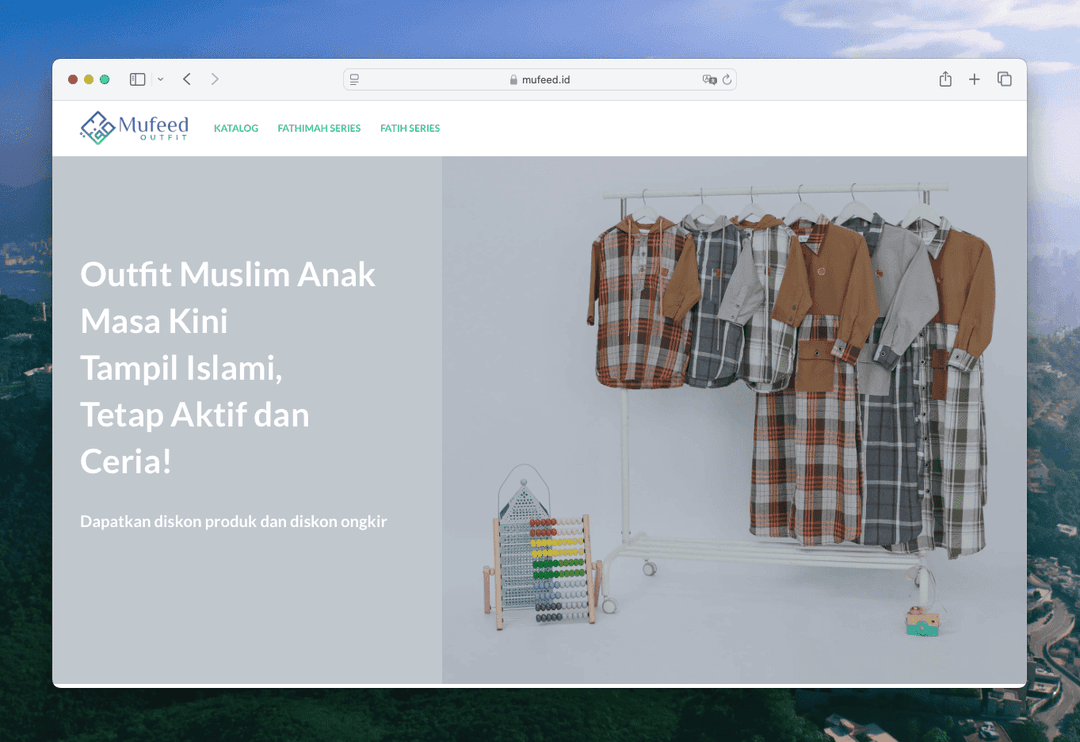Image resolution: width=1080 pixels, height=742 pixels.
Task: Toggle the Safari sidebar
Action: pyautogui.click(x=137, y=79)
